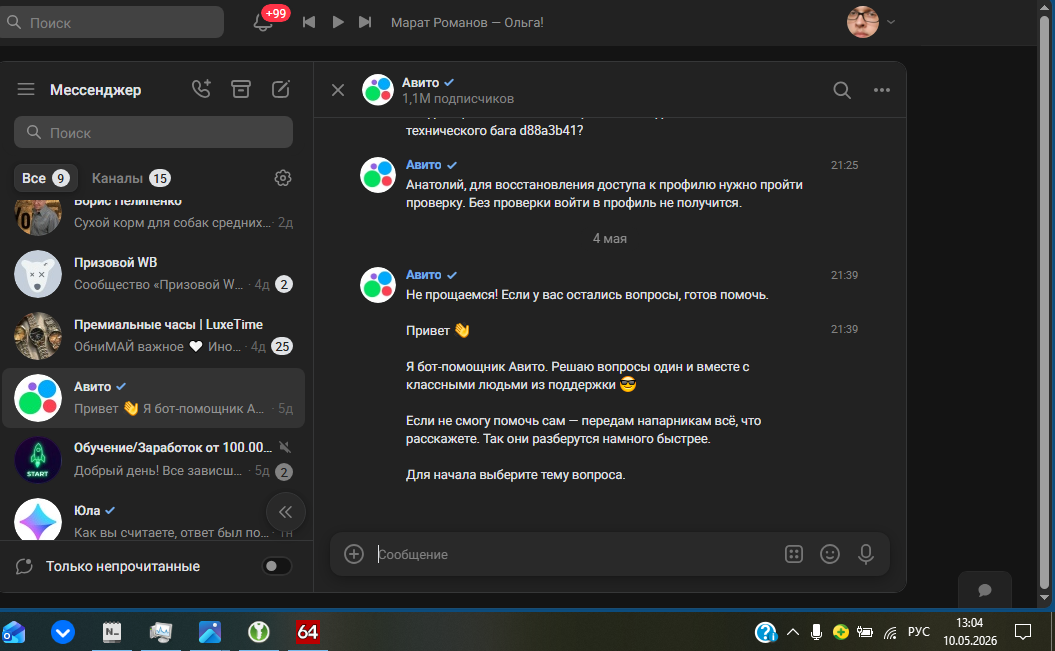
Task: Open the Юла chat
Action: (x=153, y=519)
